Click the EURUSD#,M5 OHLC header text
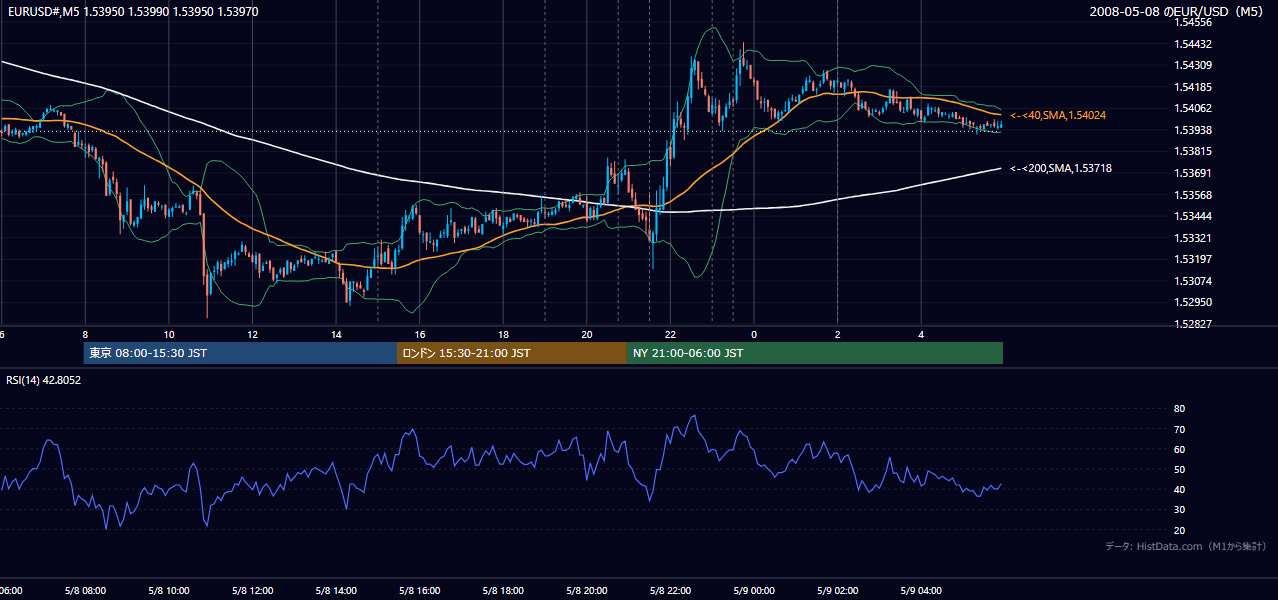 pyautogui.click(x=131, y=12)
